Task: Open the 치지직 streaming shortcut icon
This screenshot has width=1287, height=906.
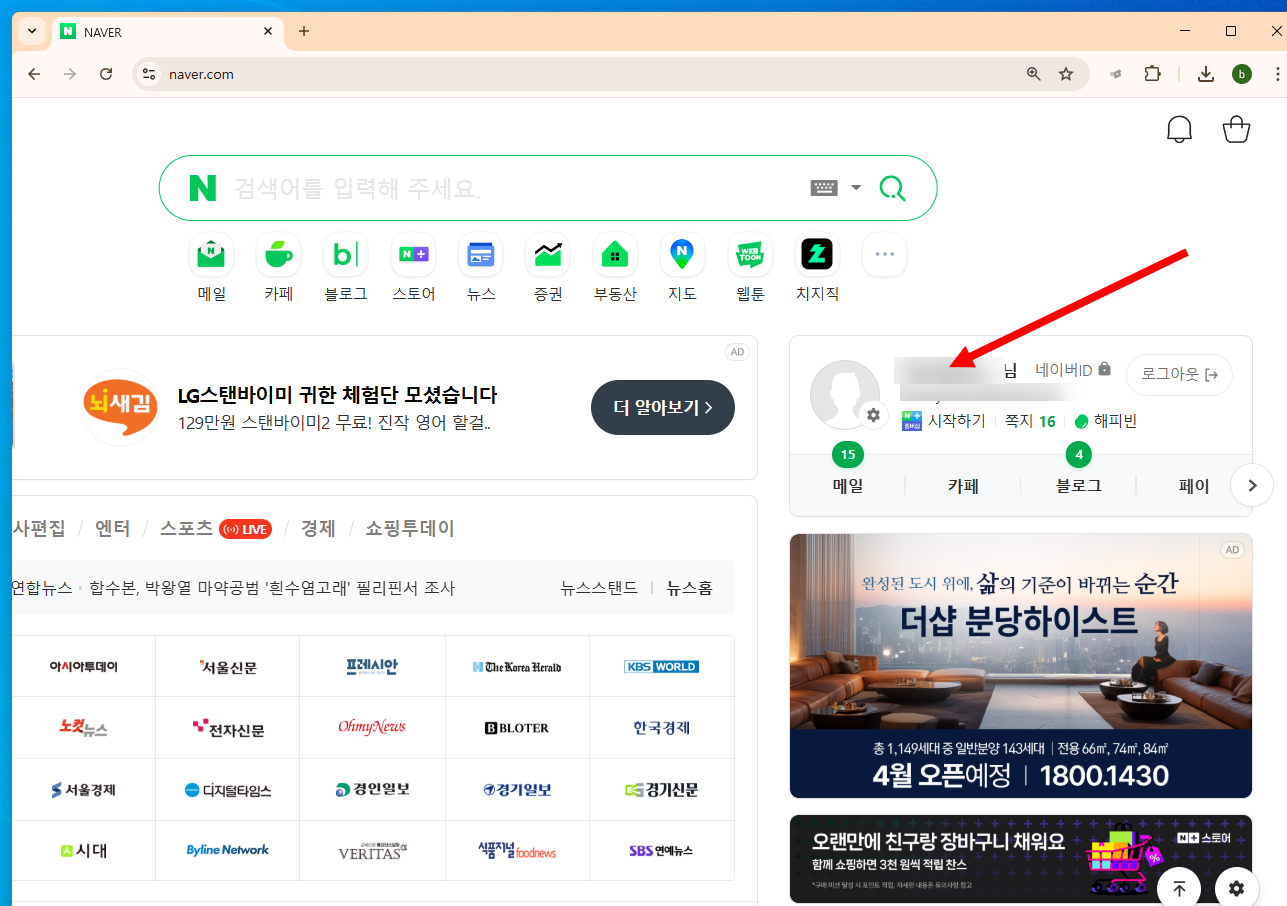Action: (817, 255)
